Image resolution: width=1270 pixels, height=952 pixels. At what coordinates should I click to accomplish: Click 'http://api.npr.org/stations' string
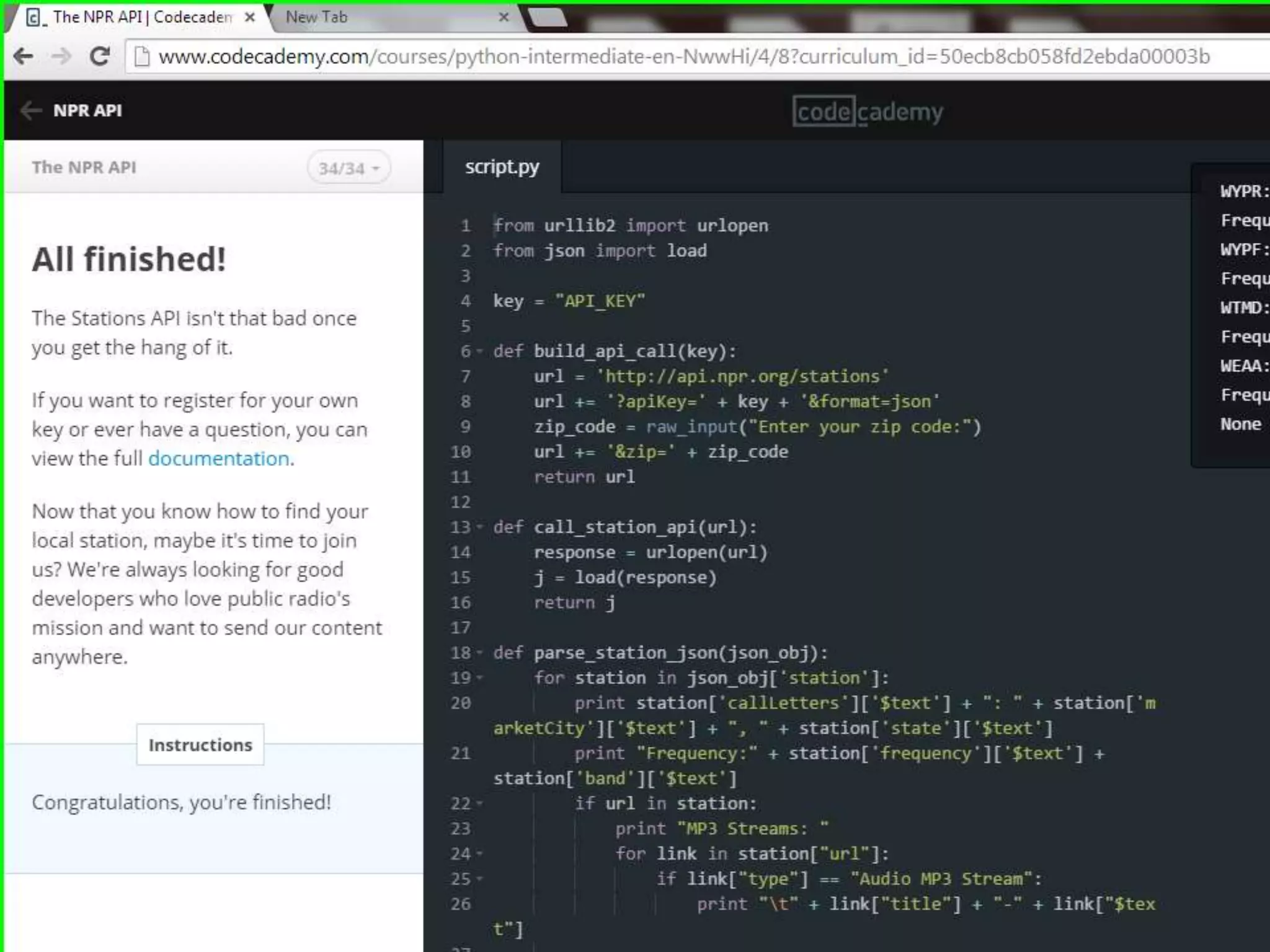click(742, 376)
